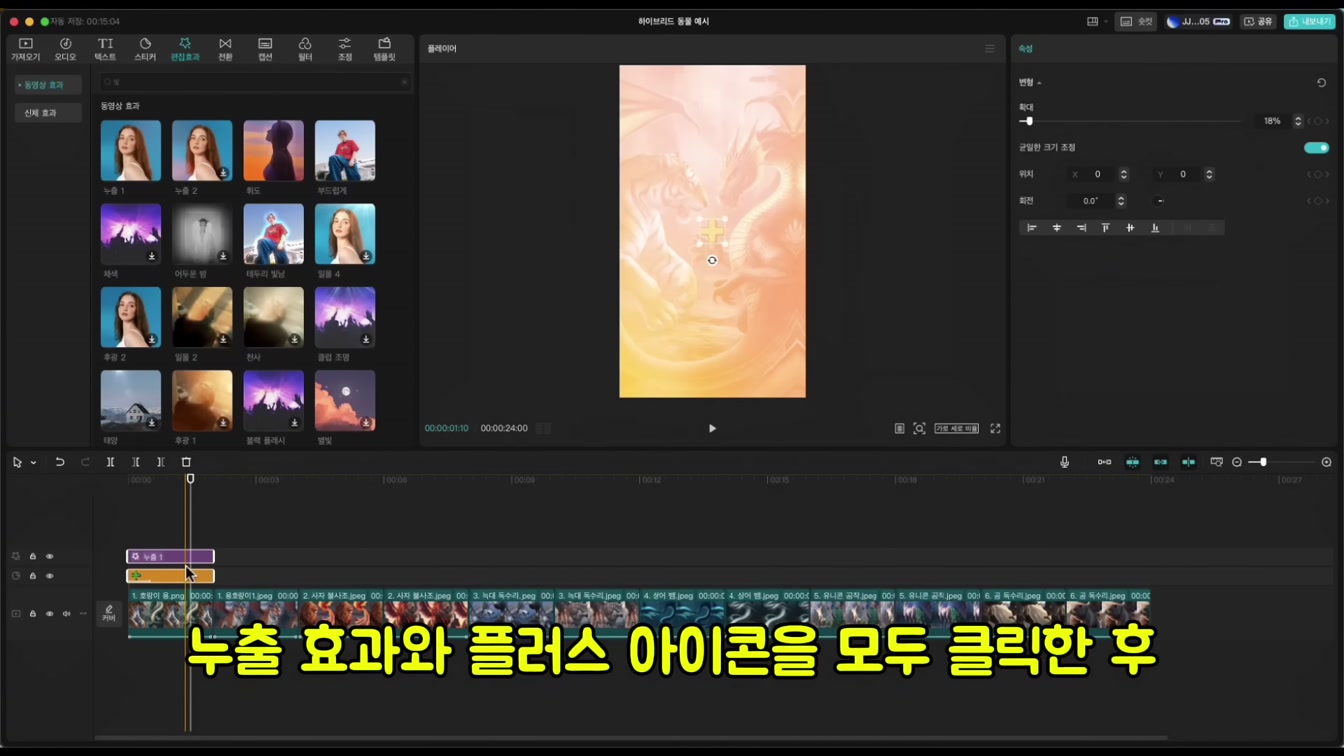
Task: Align the clip to the bottom edge
Action: 1155,228
